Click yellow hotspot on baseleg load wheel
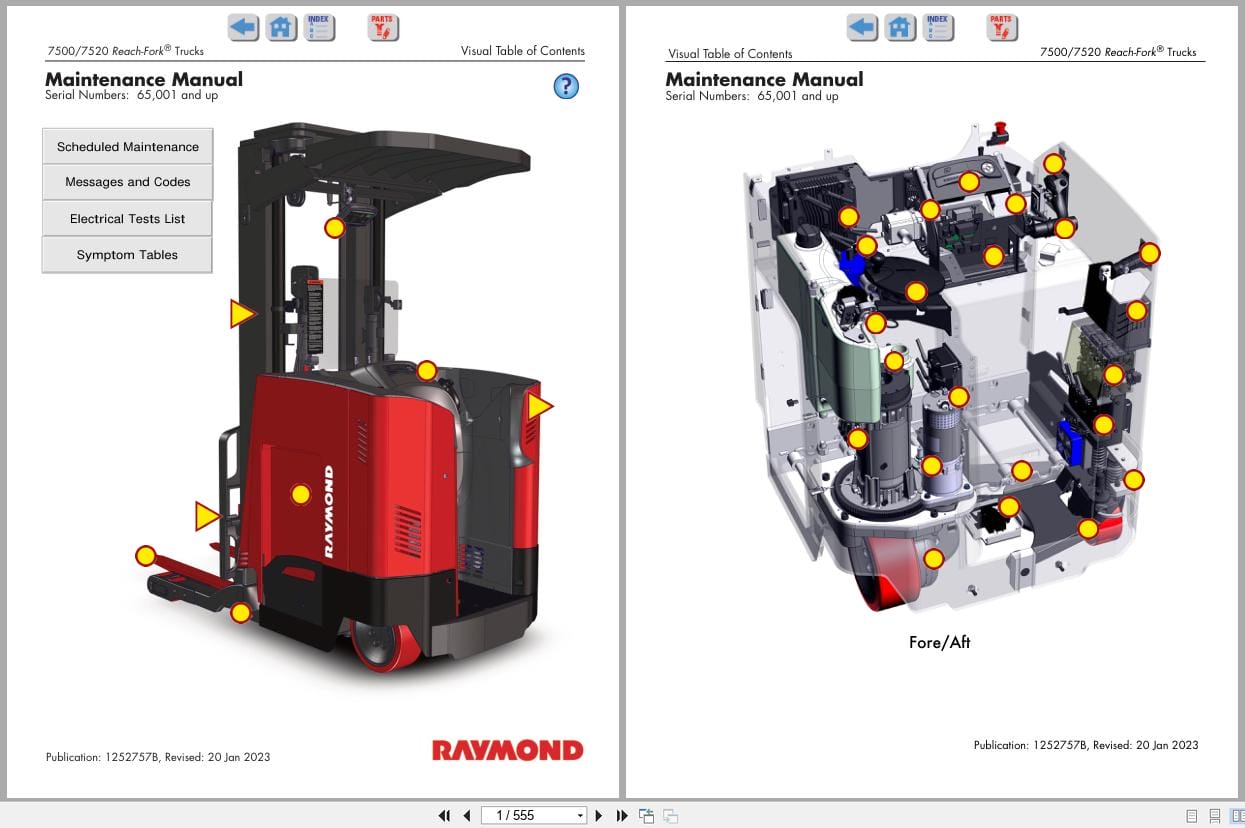The width and height of the screenshot is (1245, 828). click(241, 613)
